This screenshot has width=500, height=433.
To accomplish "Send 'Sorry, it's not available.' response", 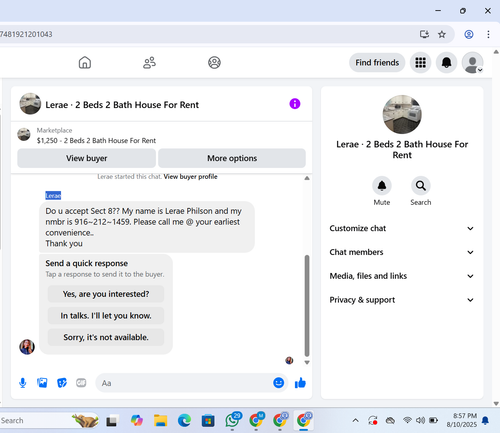I will tap(106, 337).
